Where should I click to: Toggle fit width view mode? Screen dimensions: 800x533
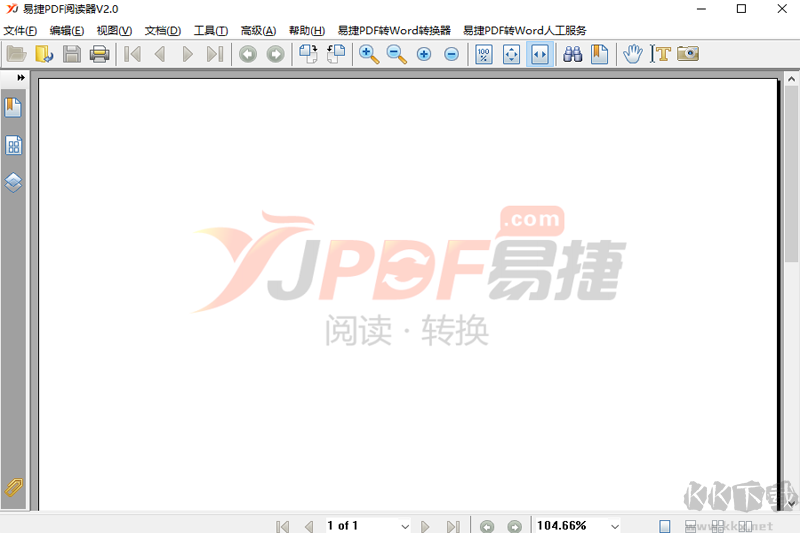point(540,54)
